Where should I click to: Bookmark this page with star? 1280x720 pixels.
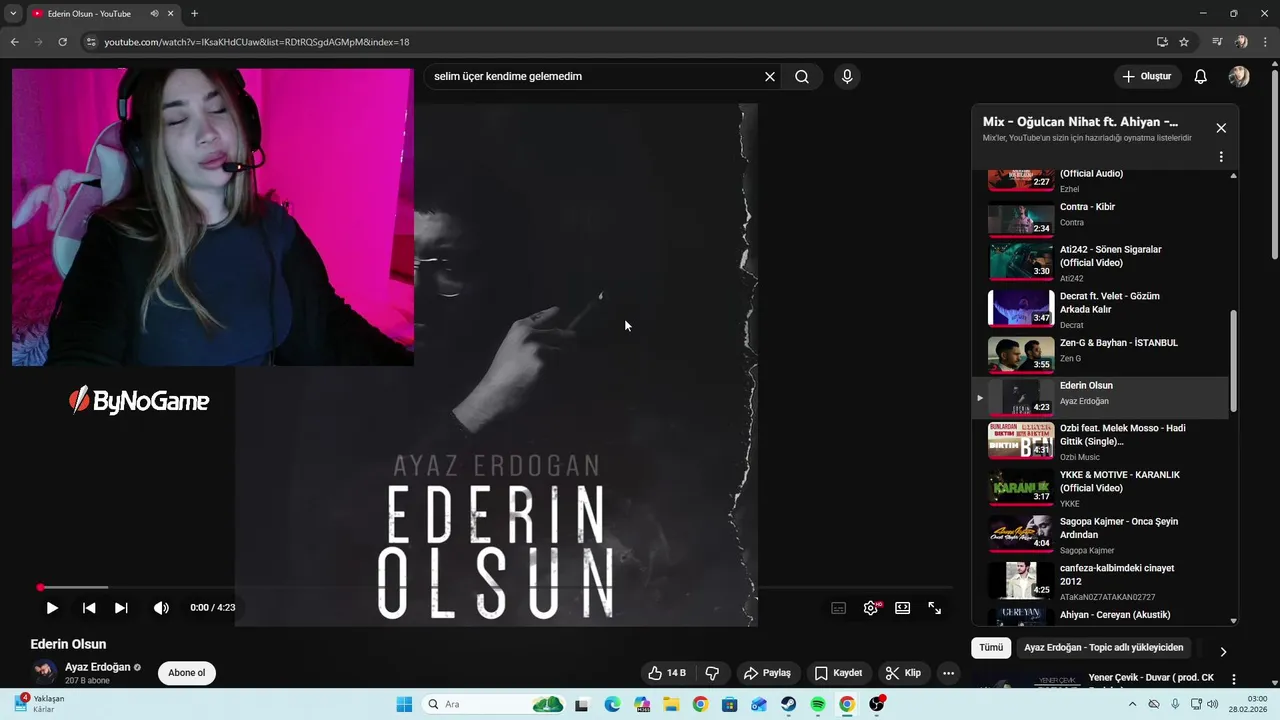[x=1184, y=42]
